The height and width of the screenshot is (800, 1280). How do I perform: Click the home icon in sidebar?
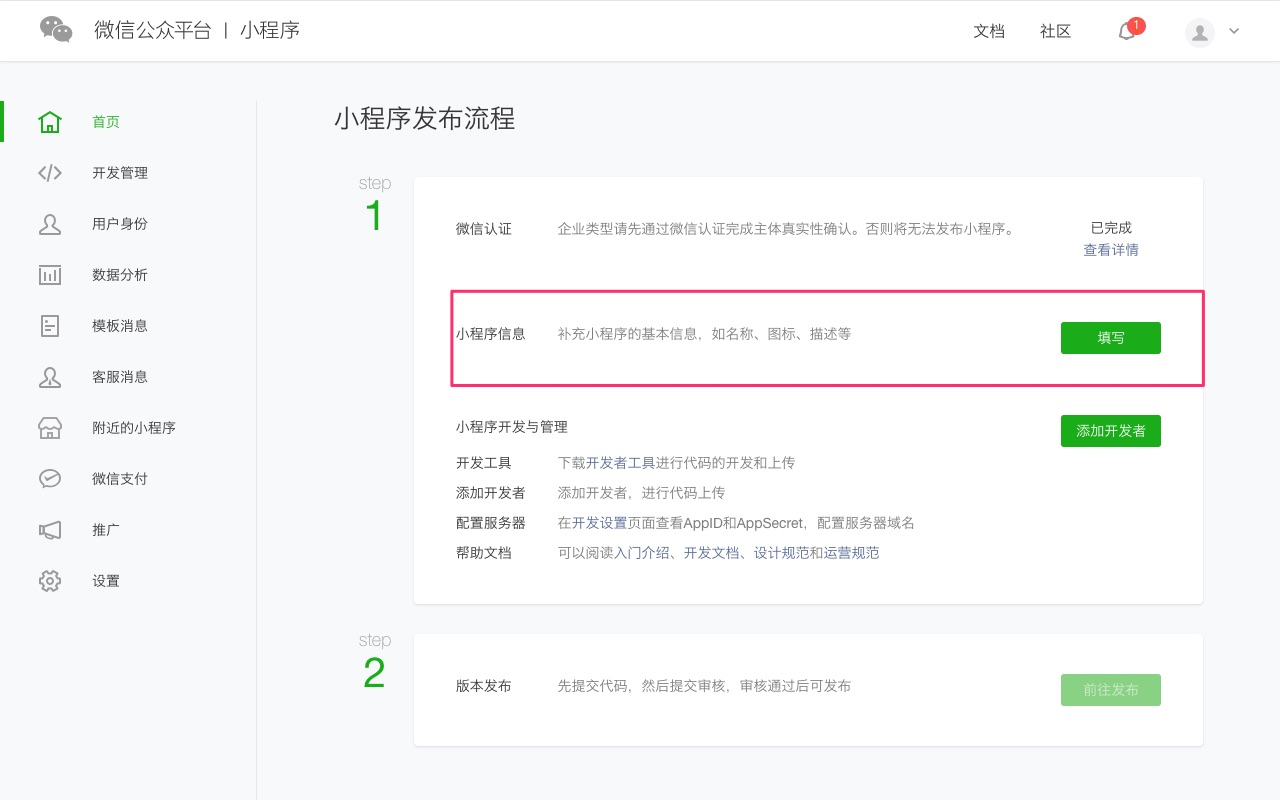click(50, 122)
